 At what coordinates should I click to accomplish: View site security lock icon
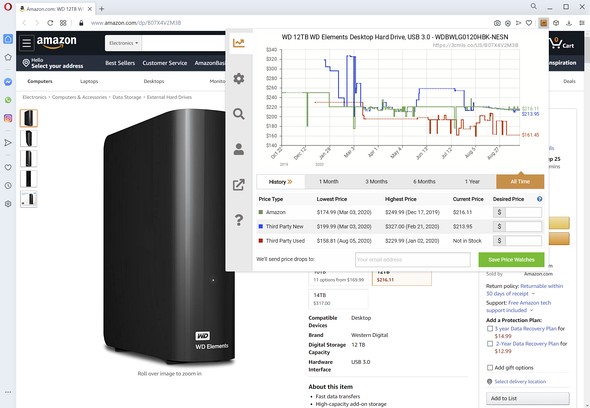click(x=81, y=23)
